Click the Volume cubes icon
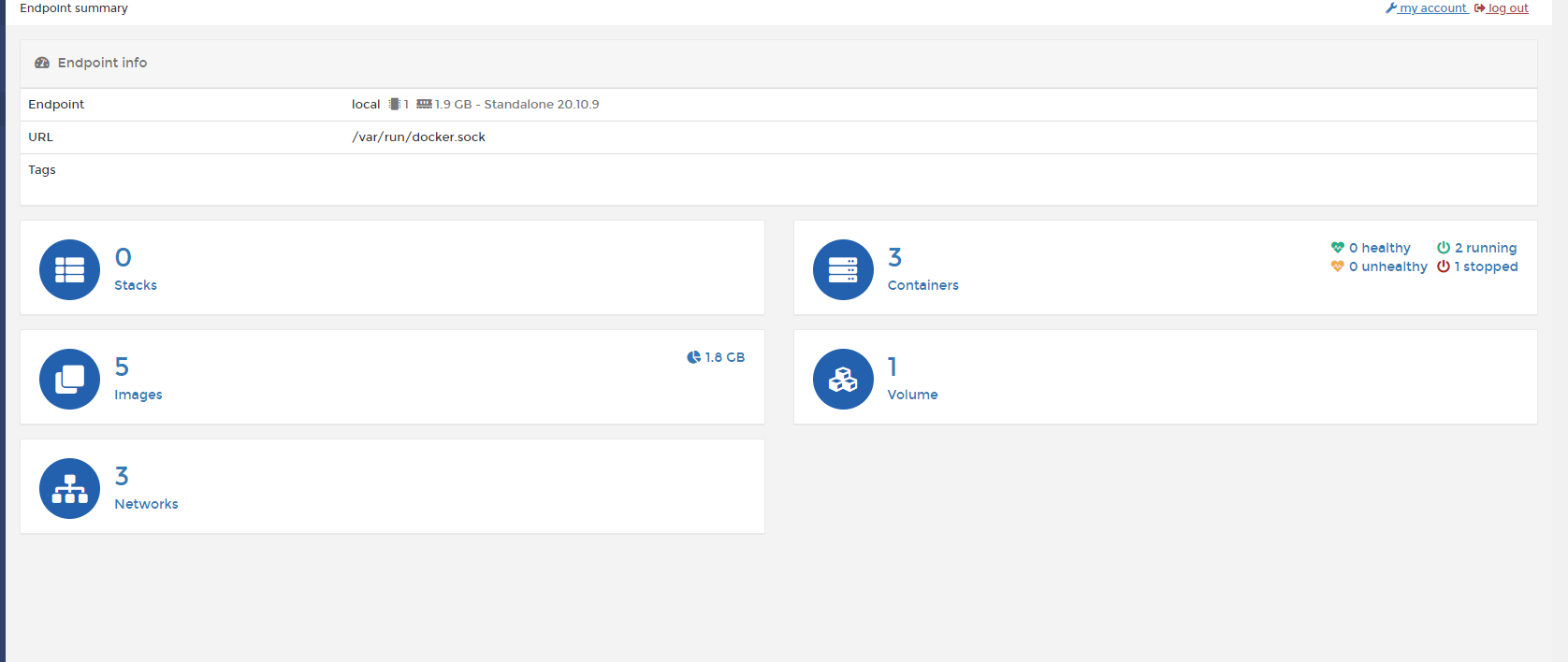 point(843,379)
